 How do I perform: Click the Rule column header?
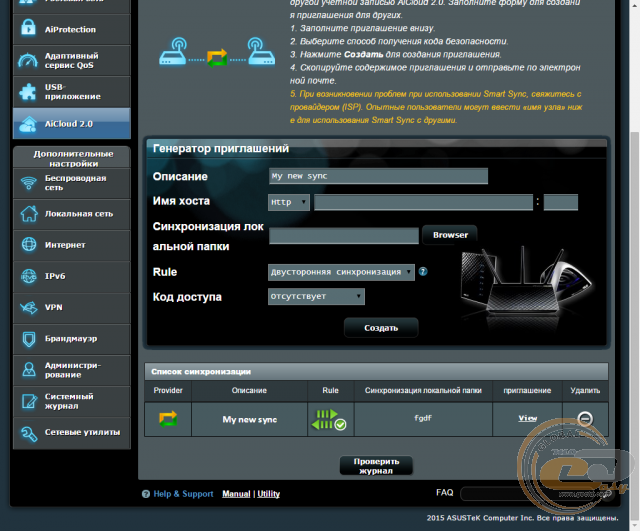tap(331, 391)
